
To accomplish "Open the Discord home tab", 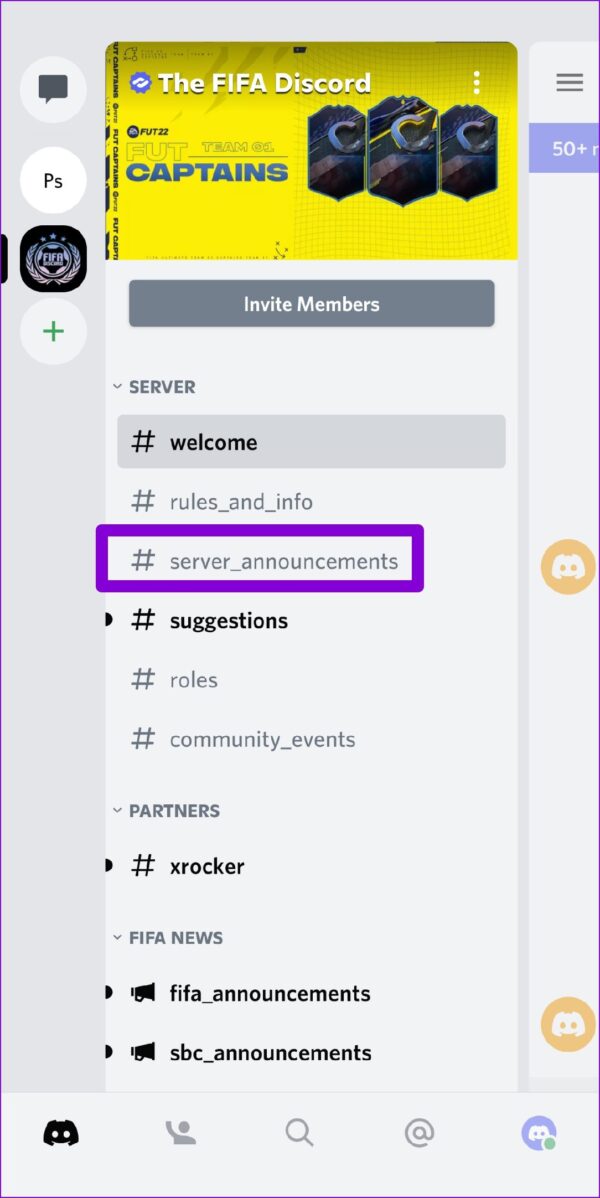I will [61, 1132].
